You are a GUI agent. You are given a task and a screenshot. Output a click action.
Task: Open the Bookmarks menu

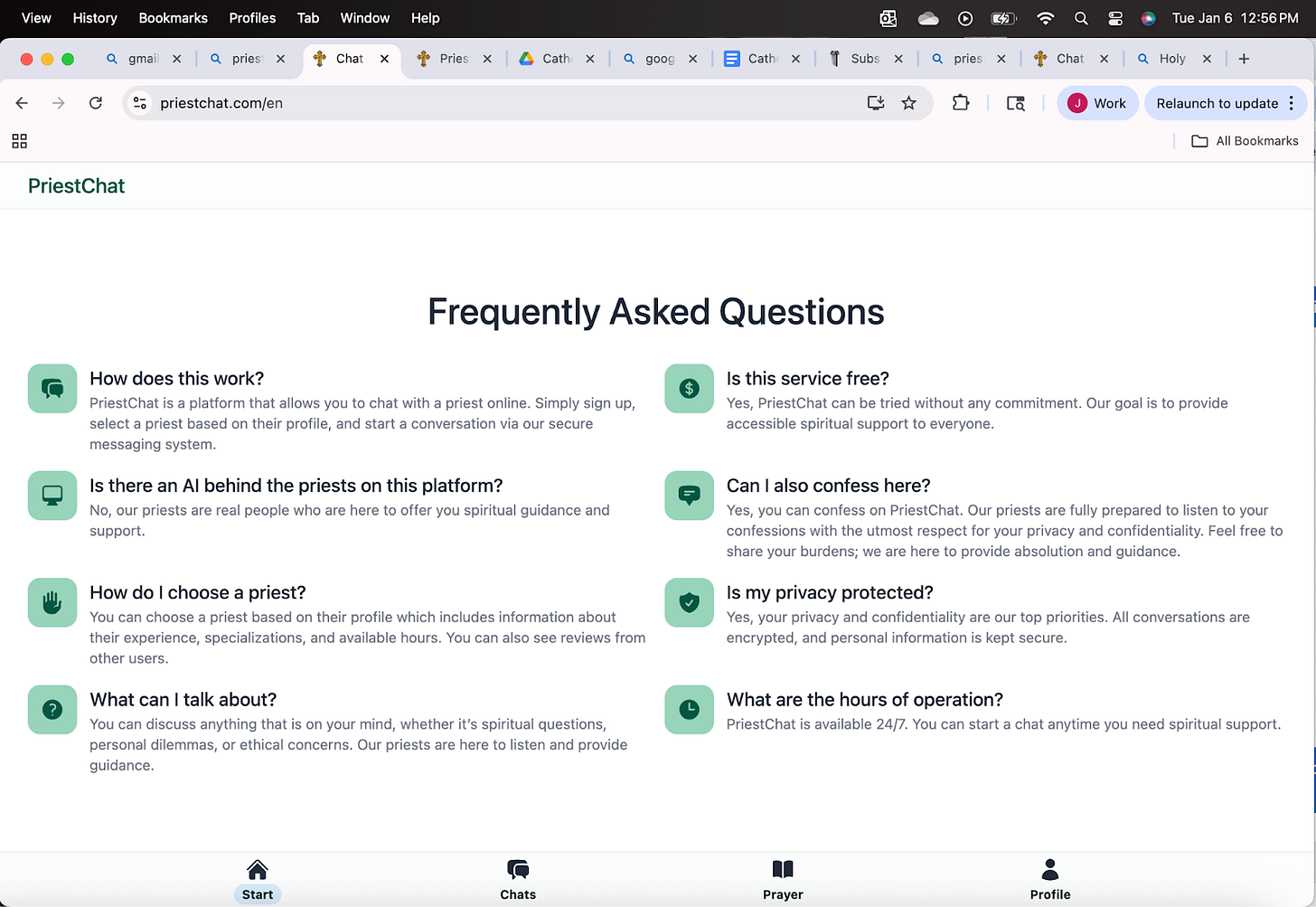[x=173, y=18]
